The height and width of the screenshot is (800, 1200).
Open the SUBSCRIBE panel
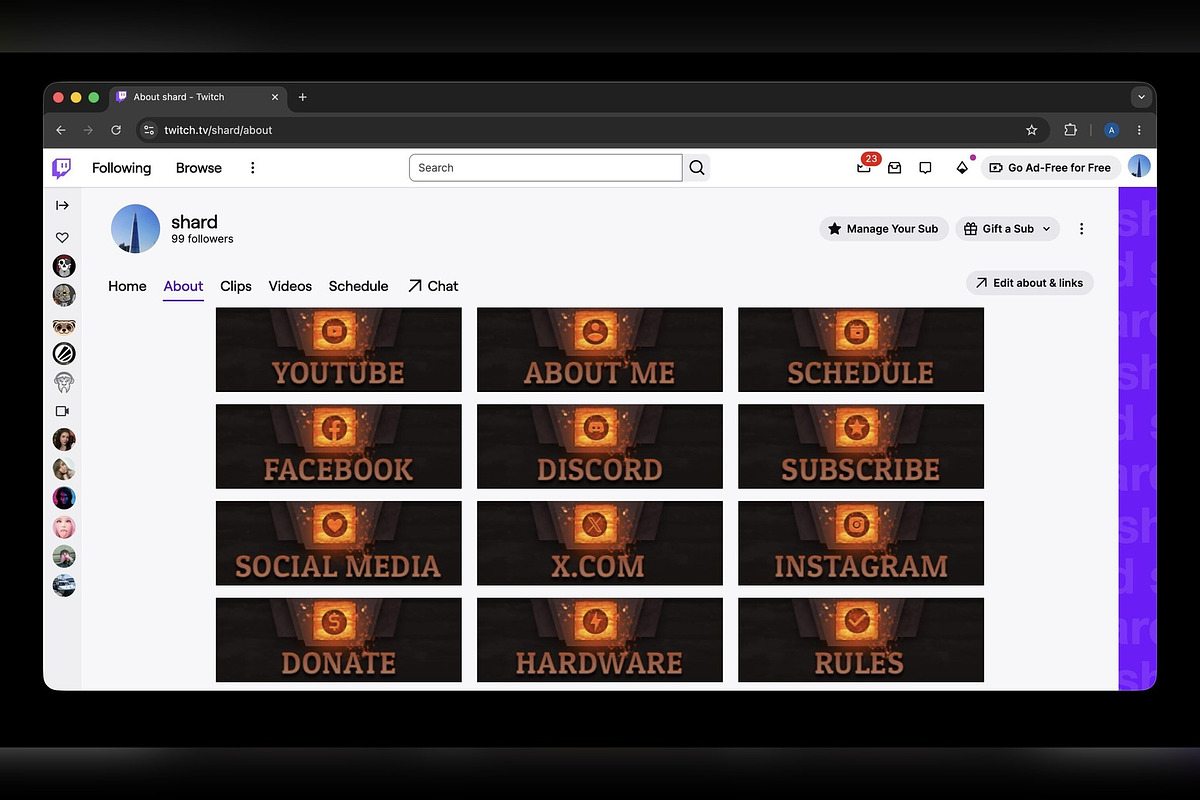click(x=861, y=446)
